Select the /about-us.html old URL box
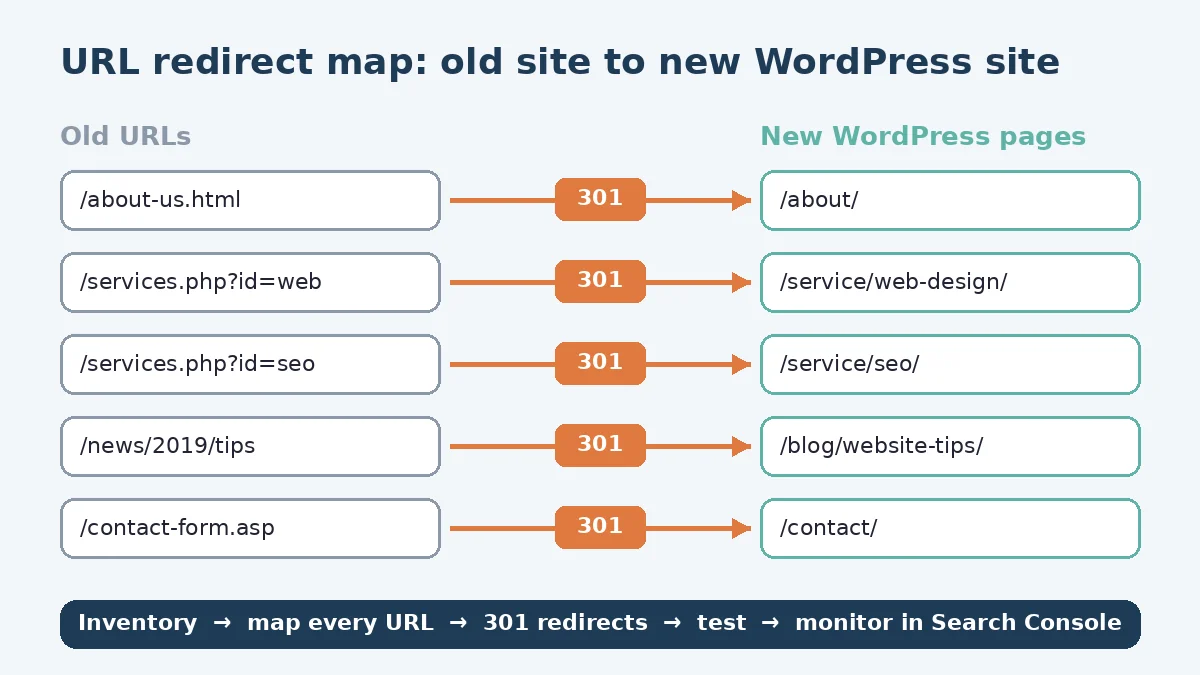The height and width of the screenshot is (675, 1200). pyautogui.click(x=250, y=200)
